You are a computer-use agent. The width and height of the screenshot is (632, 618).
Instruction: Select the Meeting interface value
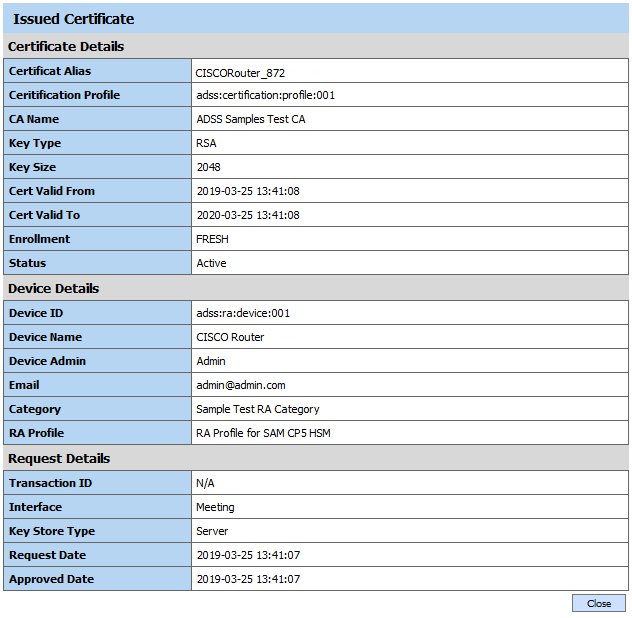[215, 508]
